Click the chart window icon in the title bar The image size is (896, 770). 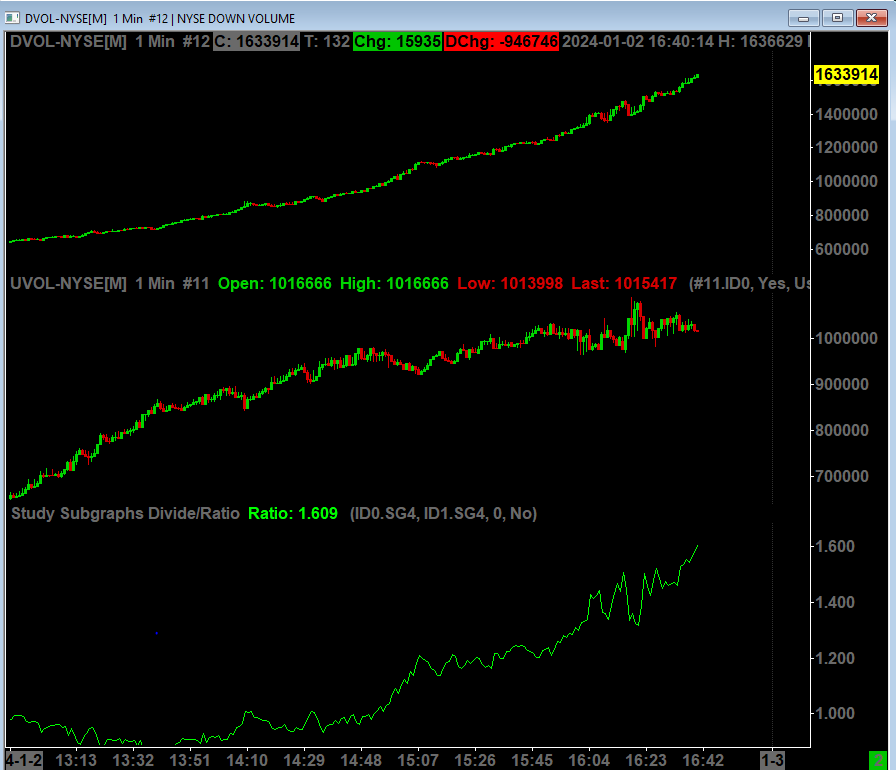[12, 18]
